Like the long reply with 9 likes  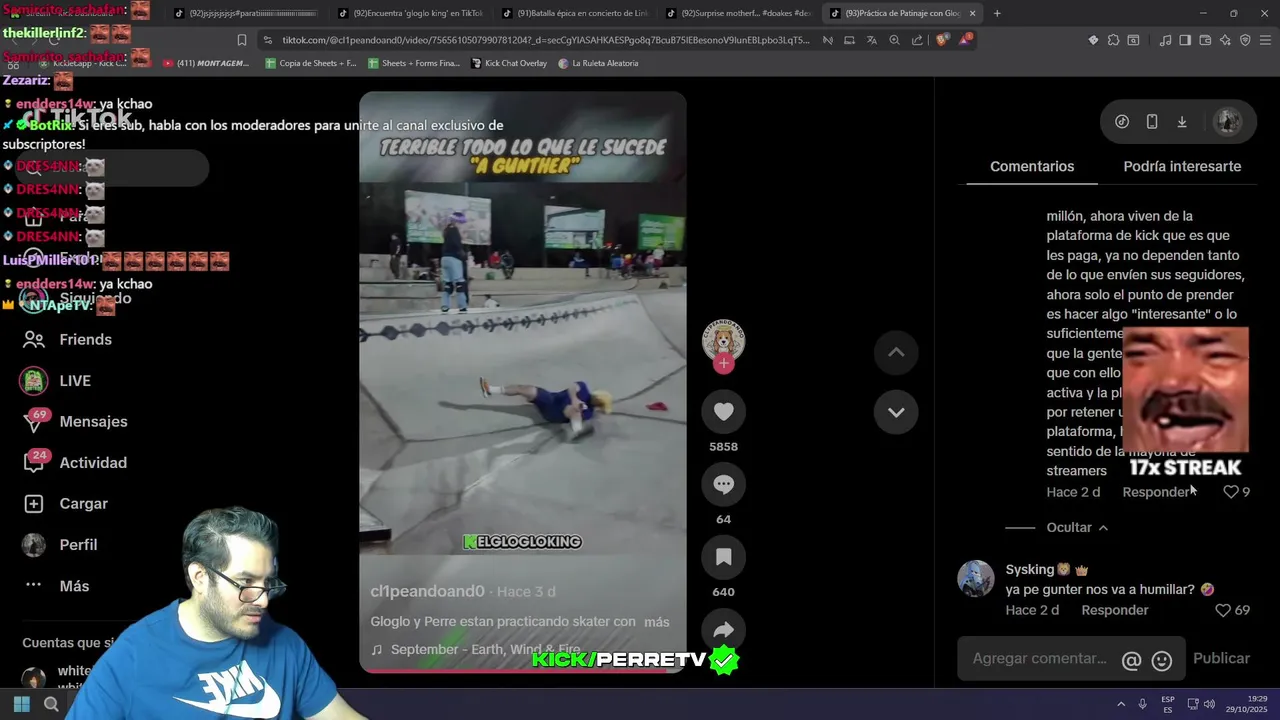click(1231, 492)
